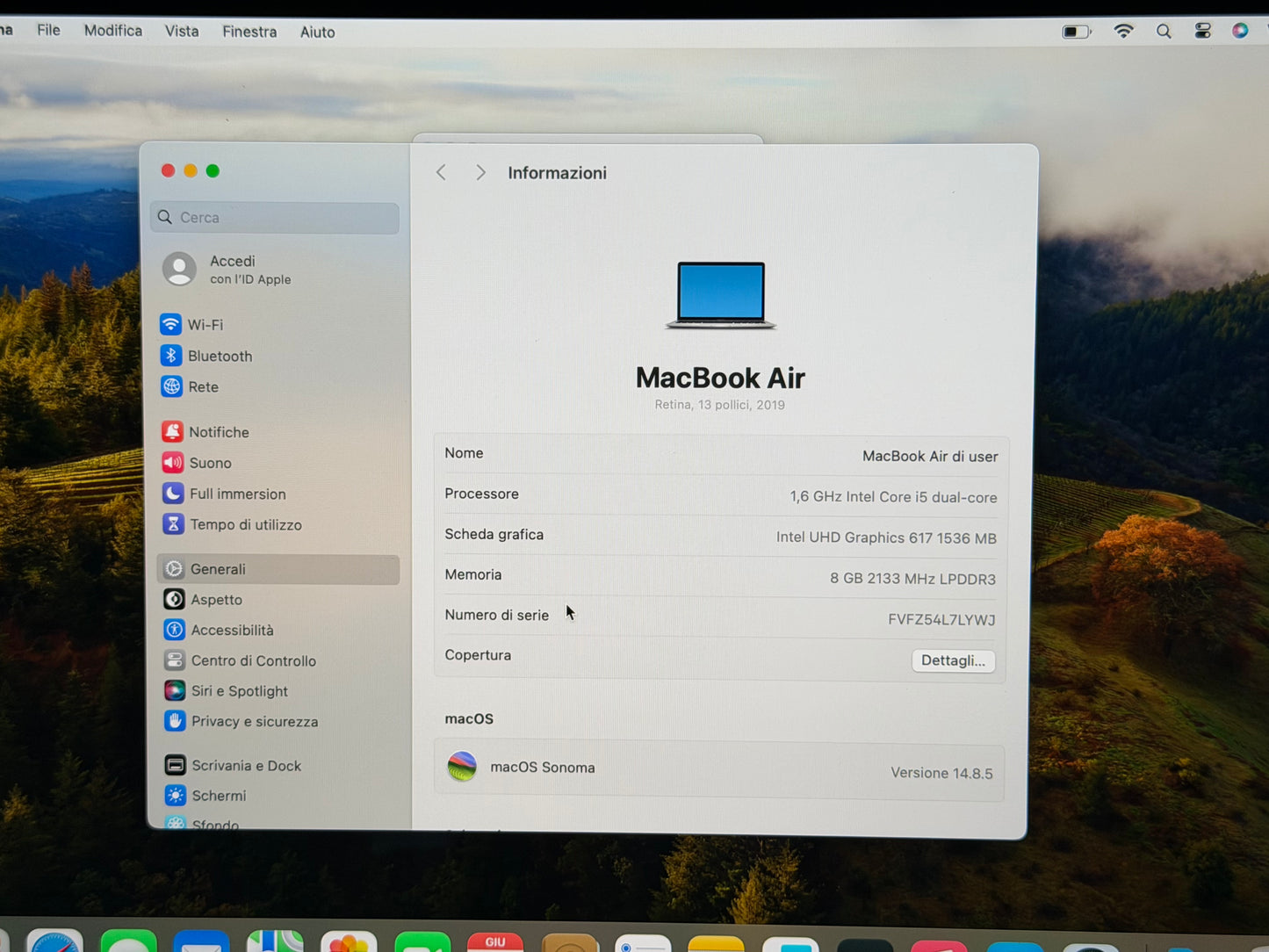Open the File menu
The width and height of the screenshot is (1269, 952).
48,31
